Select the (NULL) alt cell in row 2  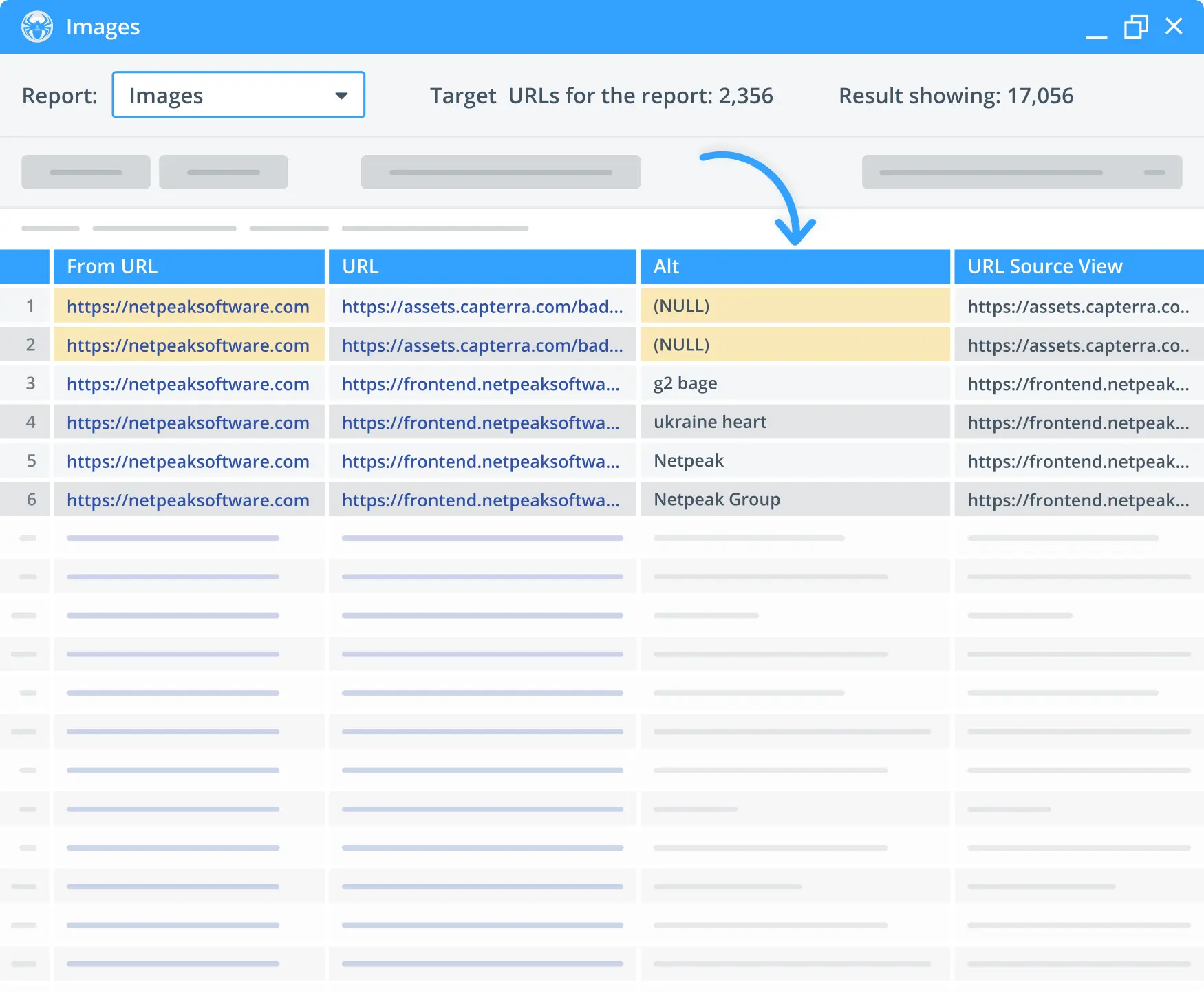pyautogui.click(x=795, y=344)
